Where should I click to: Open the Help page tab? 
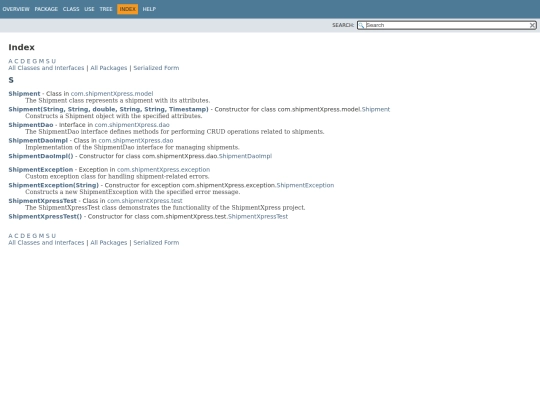click(x=149, y=9)
